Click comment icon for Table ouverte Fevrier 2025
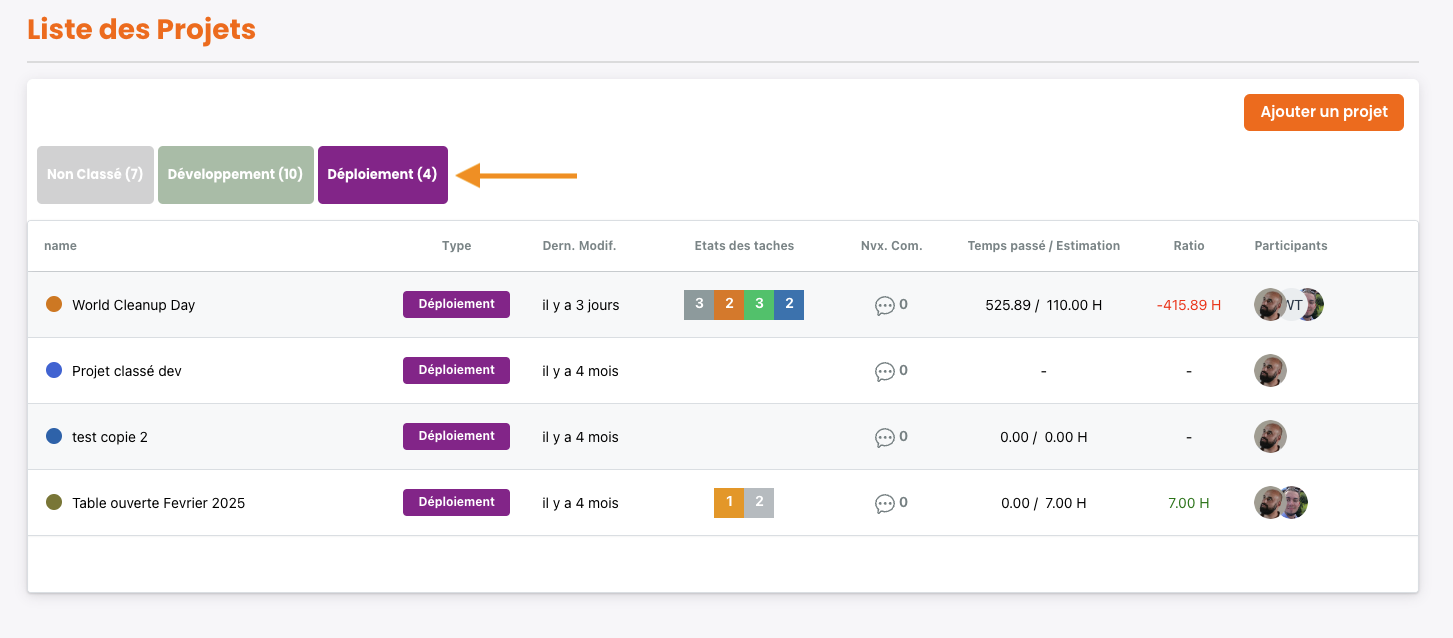 point(884,503)
